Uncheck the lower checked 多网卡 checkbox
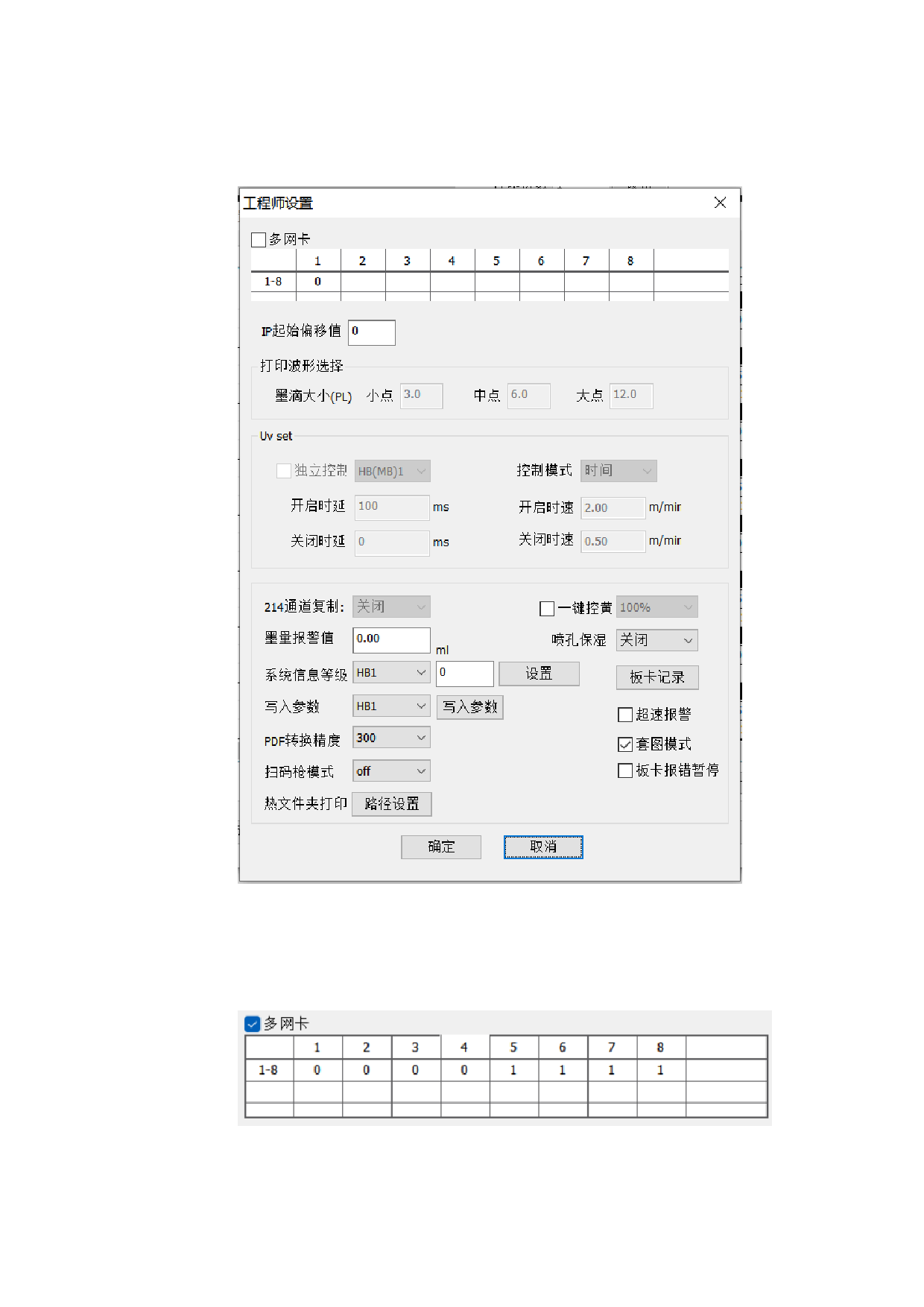Viewport: 924px width, 1307px height. (253, 1024)
